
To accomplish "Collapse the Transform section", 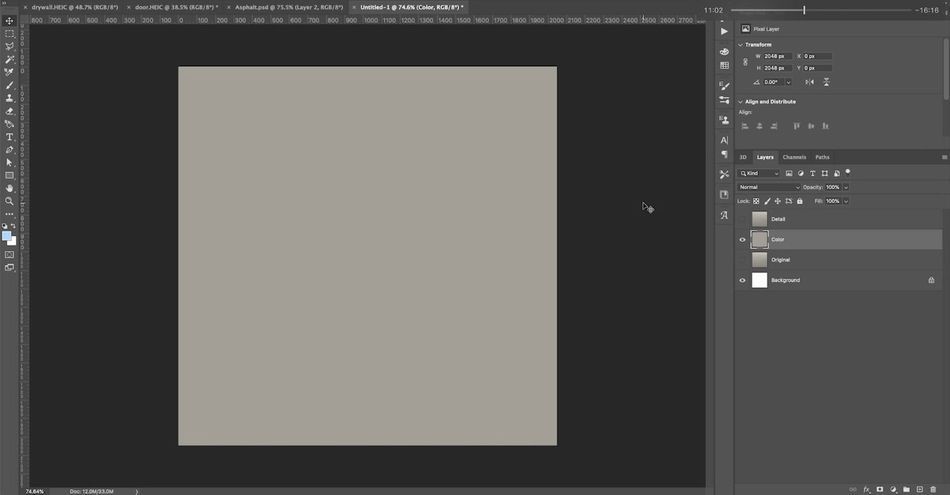I will tap(740, 45).
